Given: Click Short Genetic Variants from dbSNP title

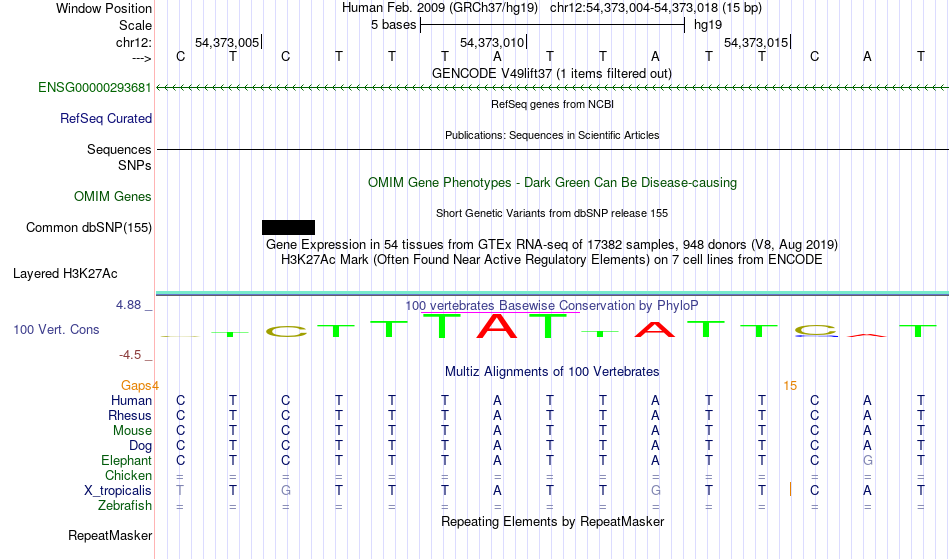Looking at the screenshot, I should pyautogui.click(x=552, y=213).
